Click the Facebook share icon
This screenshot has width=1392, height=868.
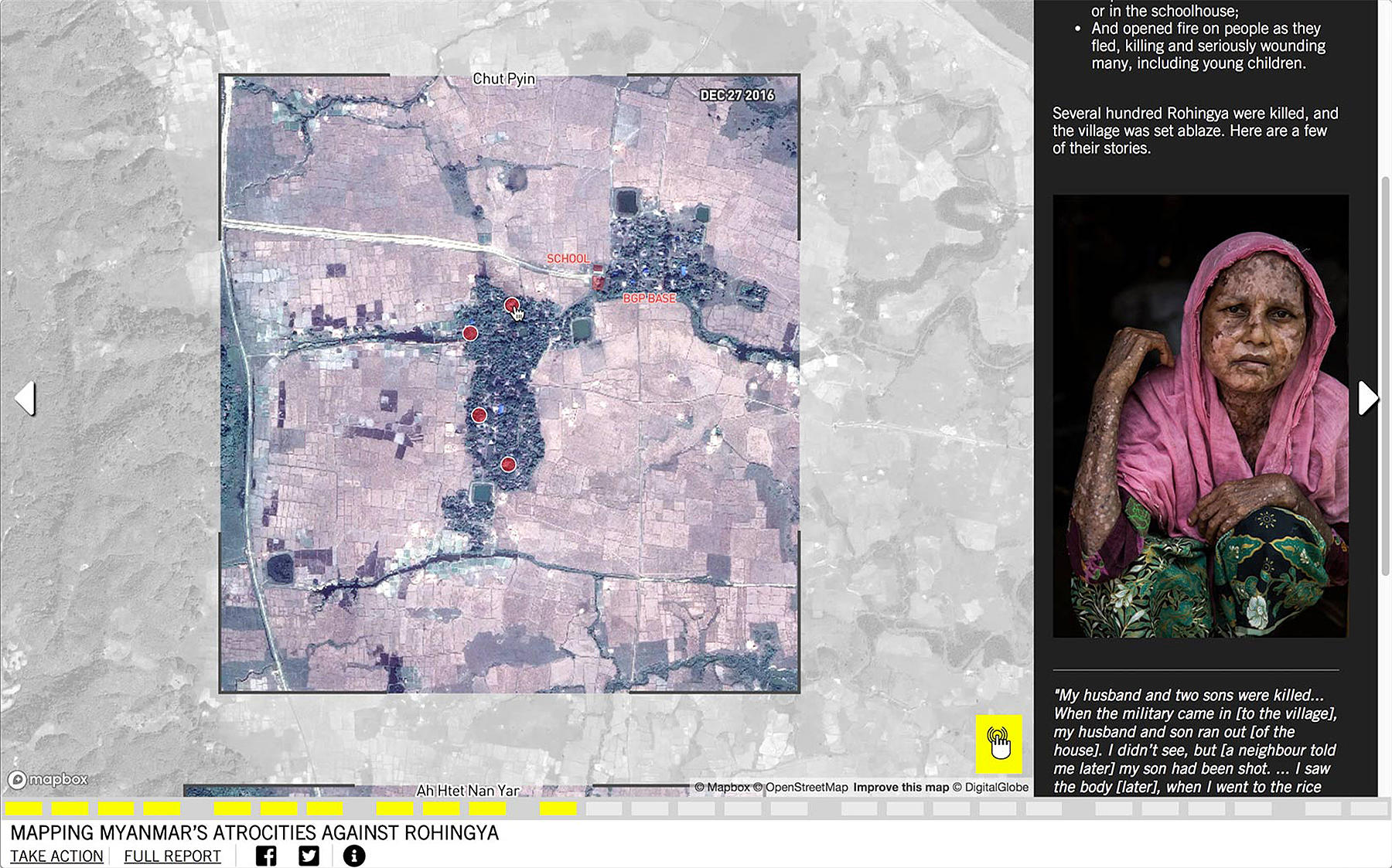coord(266,856)
